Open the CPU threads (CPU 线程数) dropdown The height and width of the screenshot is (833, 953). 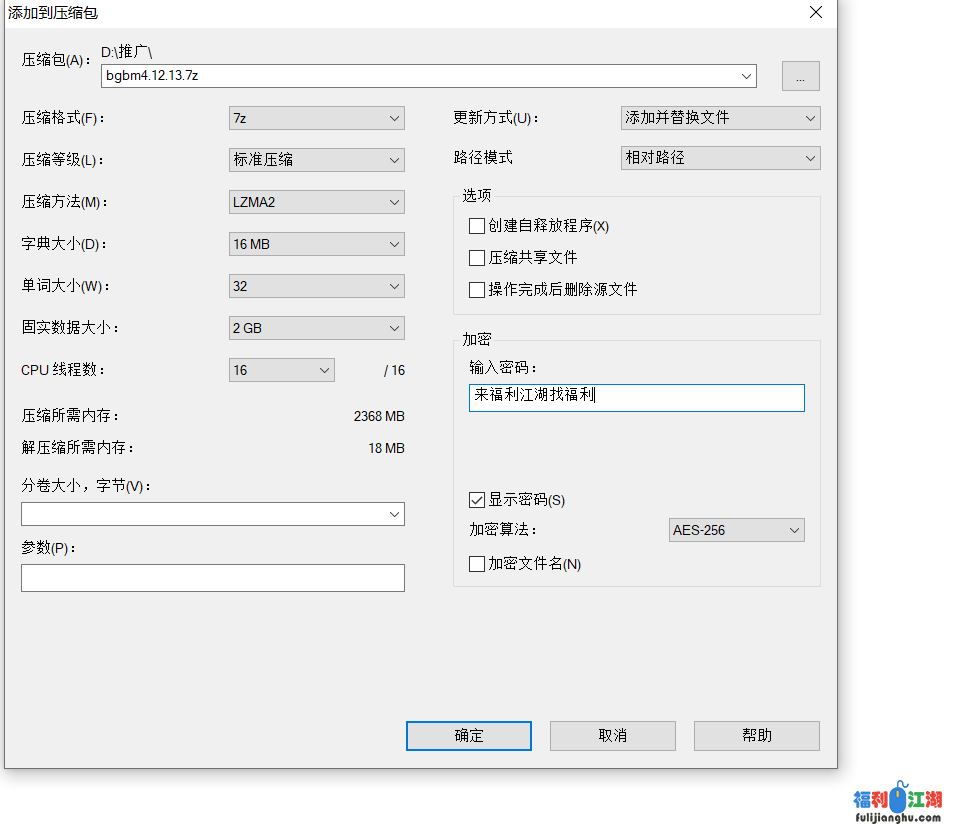pyautogui.click(x=282, y=370)
